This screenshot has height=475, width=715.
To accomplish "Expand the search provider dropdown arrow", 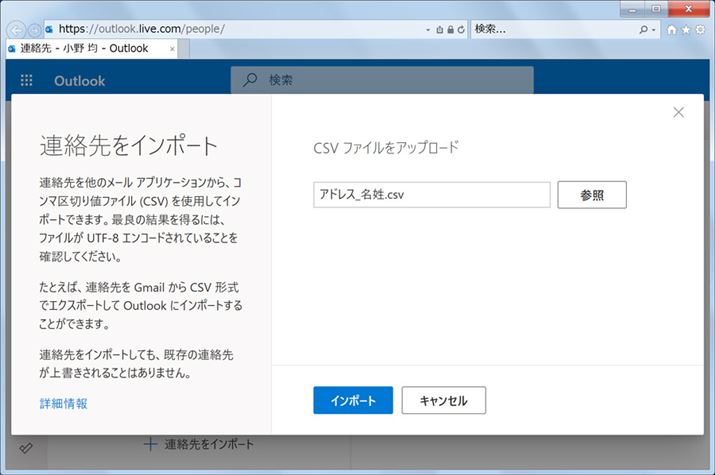I will point(654,30).
